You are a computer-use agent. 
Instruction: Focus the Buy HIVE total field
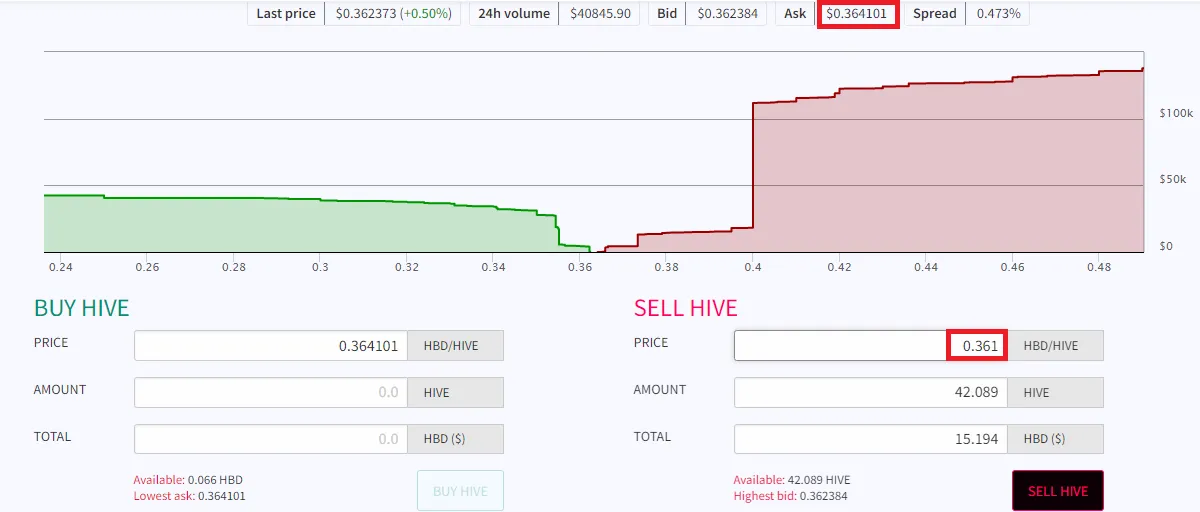click(271, 438)
